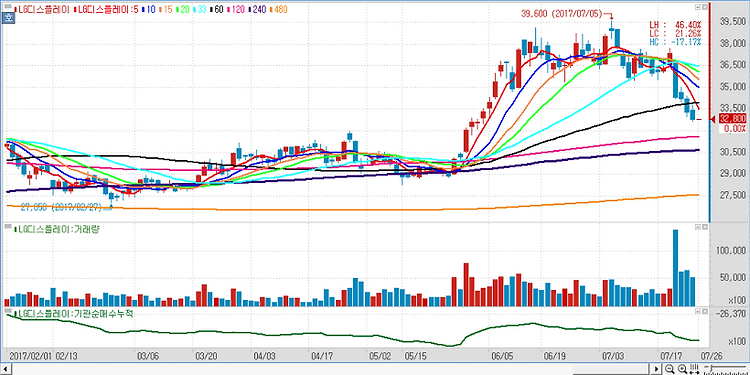Select the LG디스플레이 price series legend
This screenshot has width=750, height=375.
tap(43, 9)
